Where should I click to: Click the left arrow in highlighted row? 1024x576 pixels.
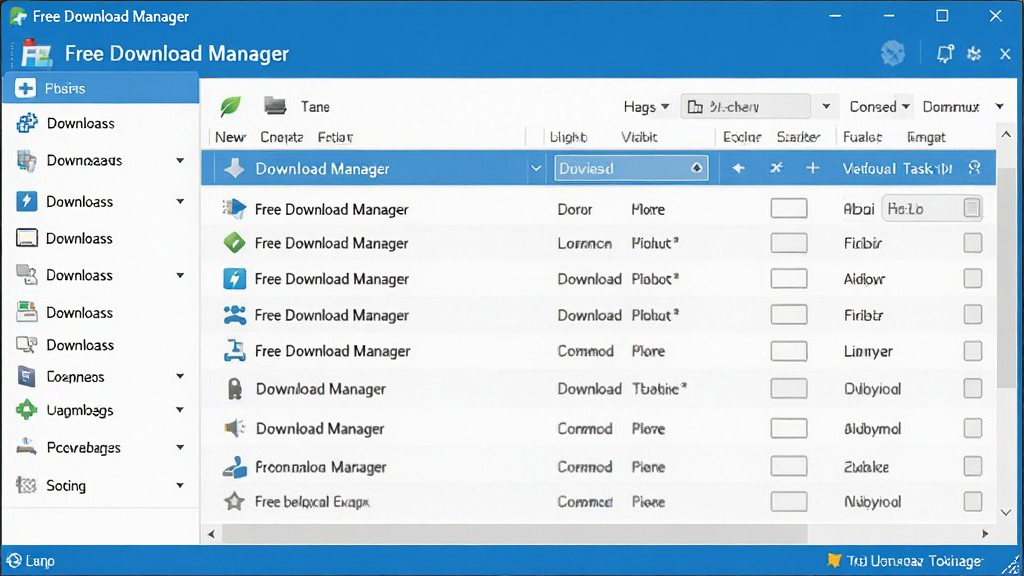click(x=738, y=168)
